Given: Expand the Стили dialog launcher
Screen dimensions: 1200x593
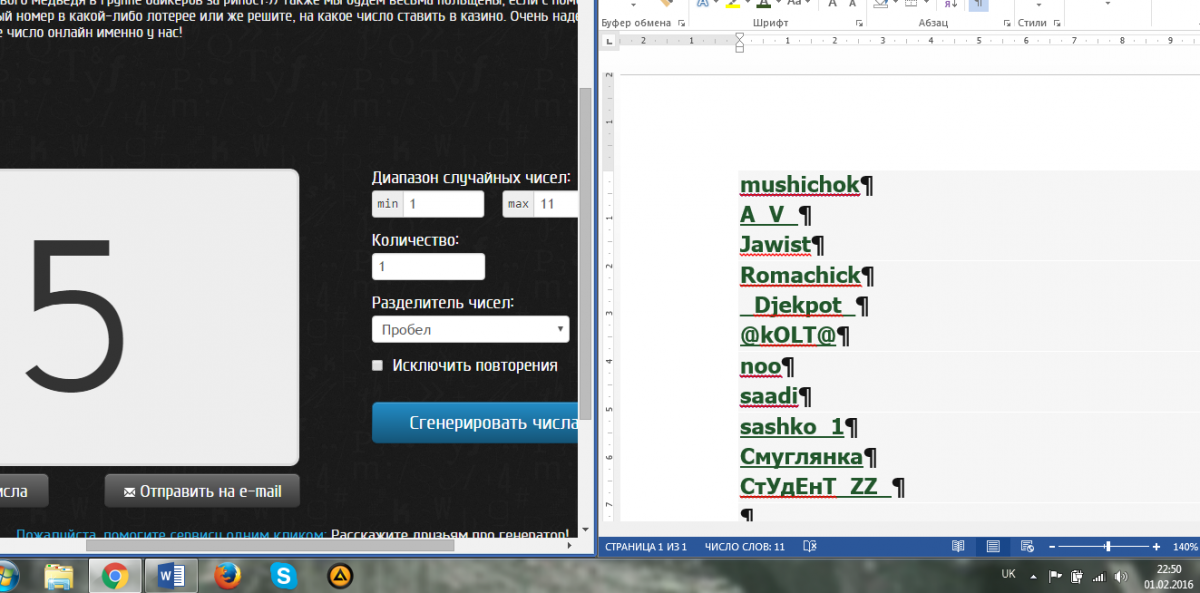Looking at the screenshot, I should [1056, 23].
